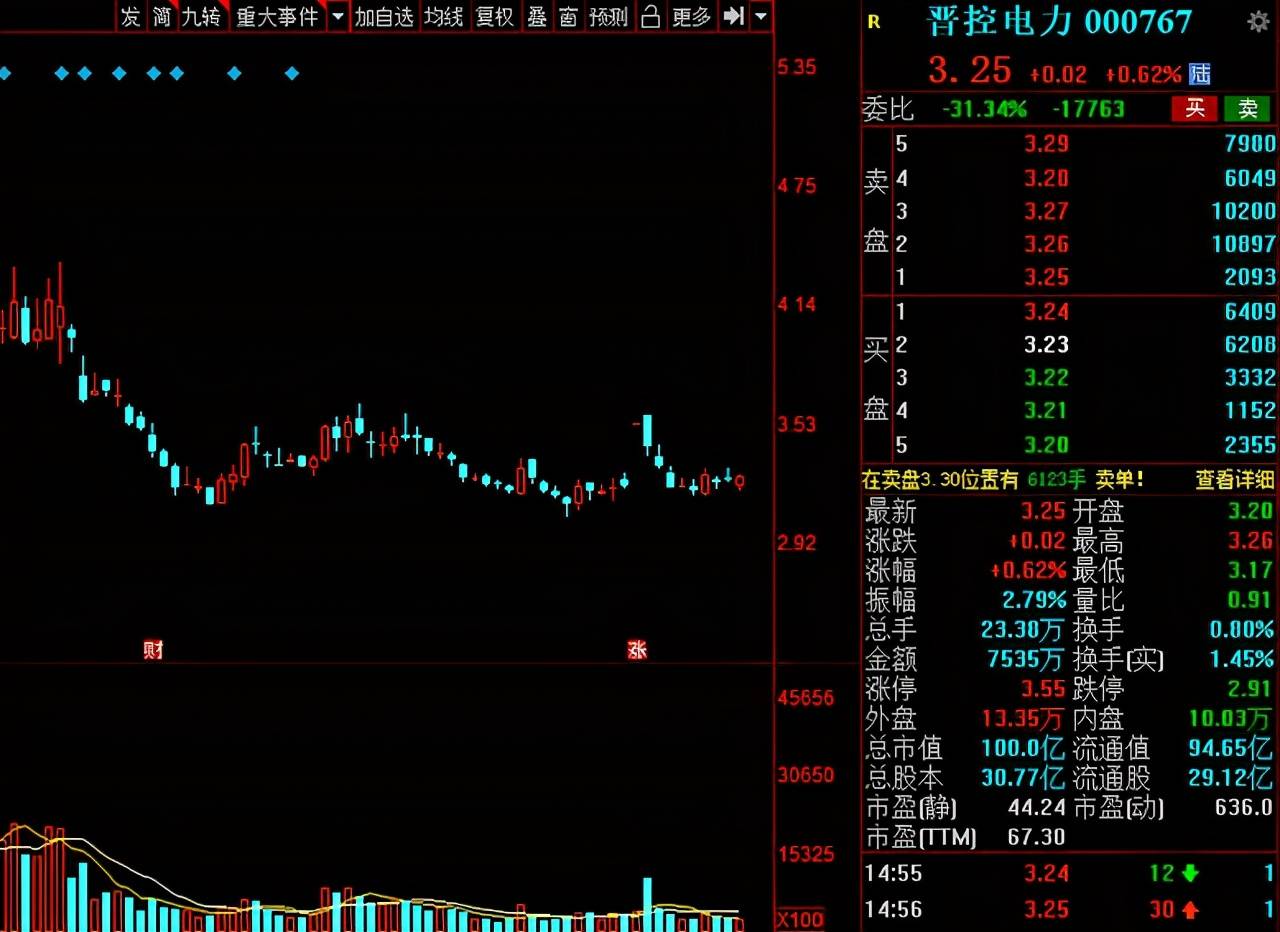The height and width of the screenshot is (932, 1280).
Task: Toggle the 均线 moving average display
Action: coord(443,16)
